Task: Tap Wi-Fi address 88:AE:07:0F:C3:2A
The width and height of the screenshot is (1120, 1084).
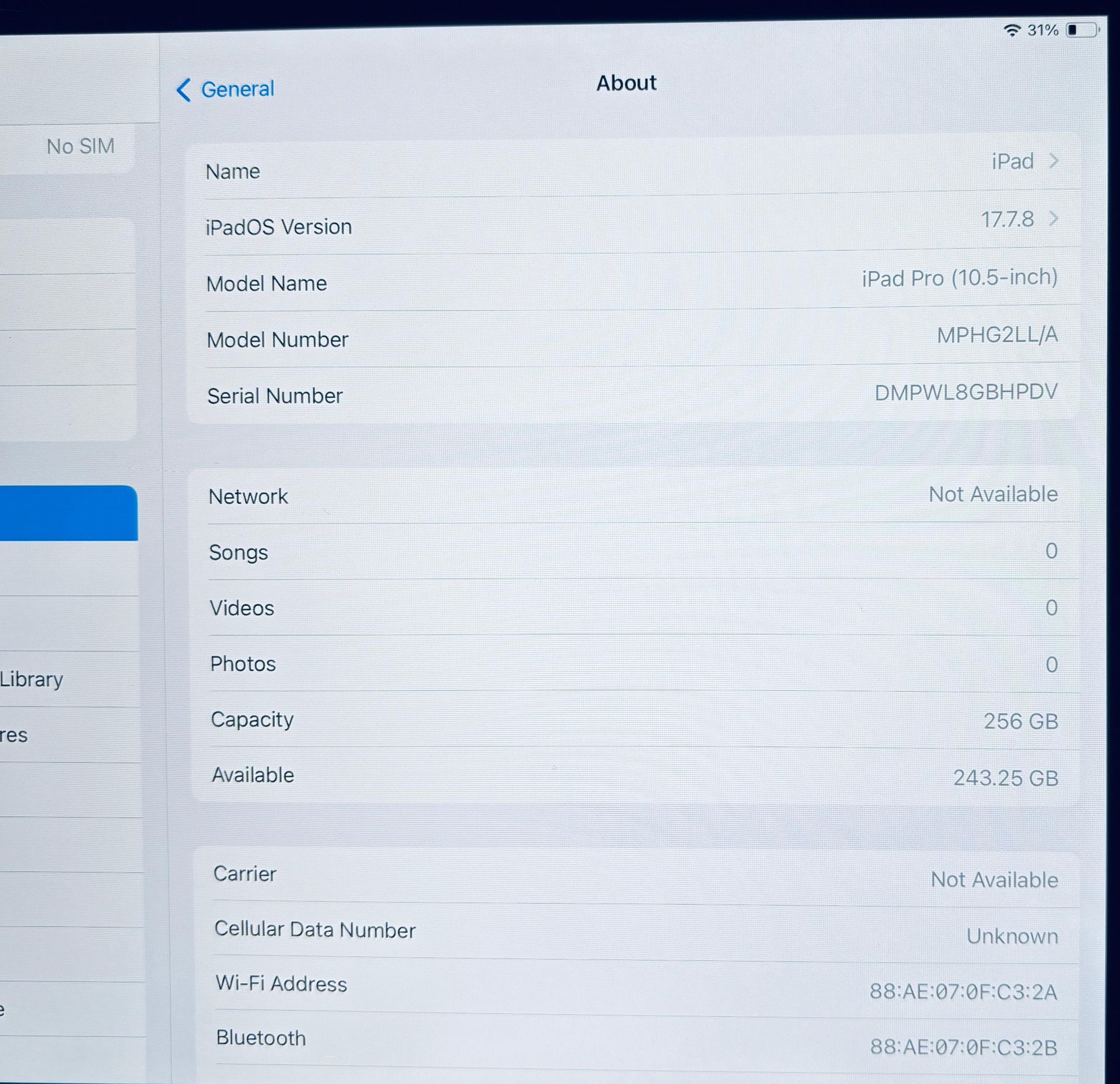Action: click(964, 992)
